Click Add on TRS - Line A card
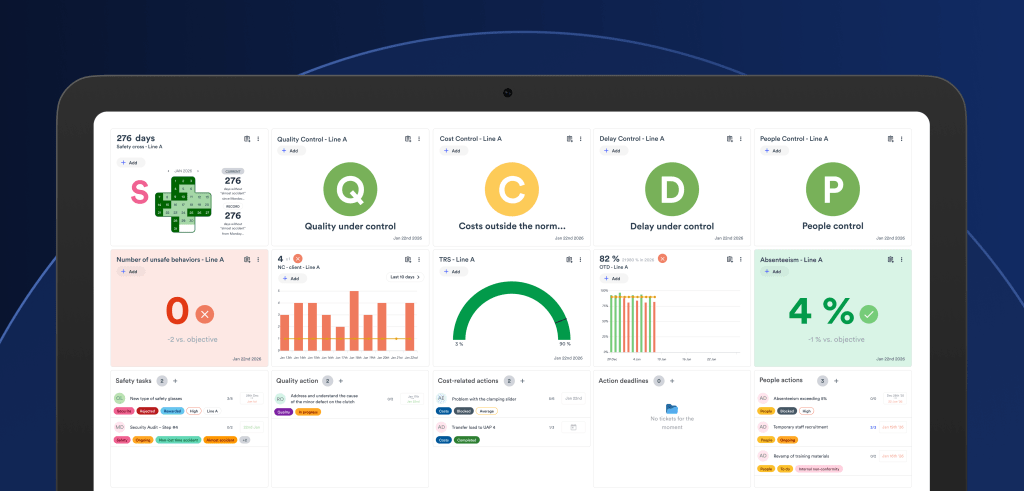 click(454, 271)
